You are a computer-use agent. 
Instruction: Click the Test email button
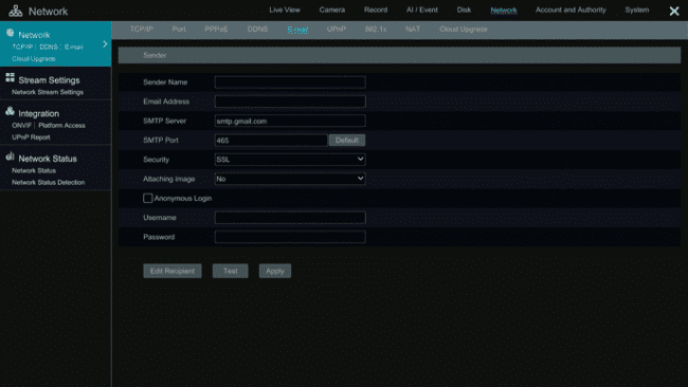click(230, 271)
